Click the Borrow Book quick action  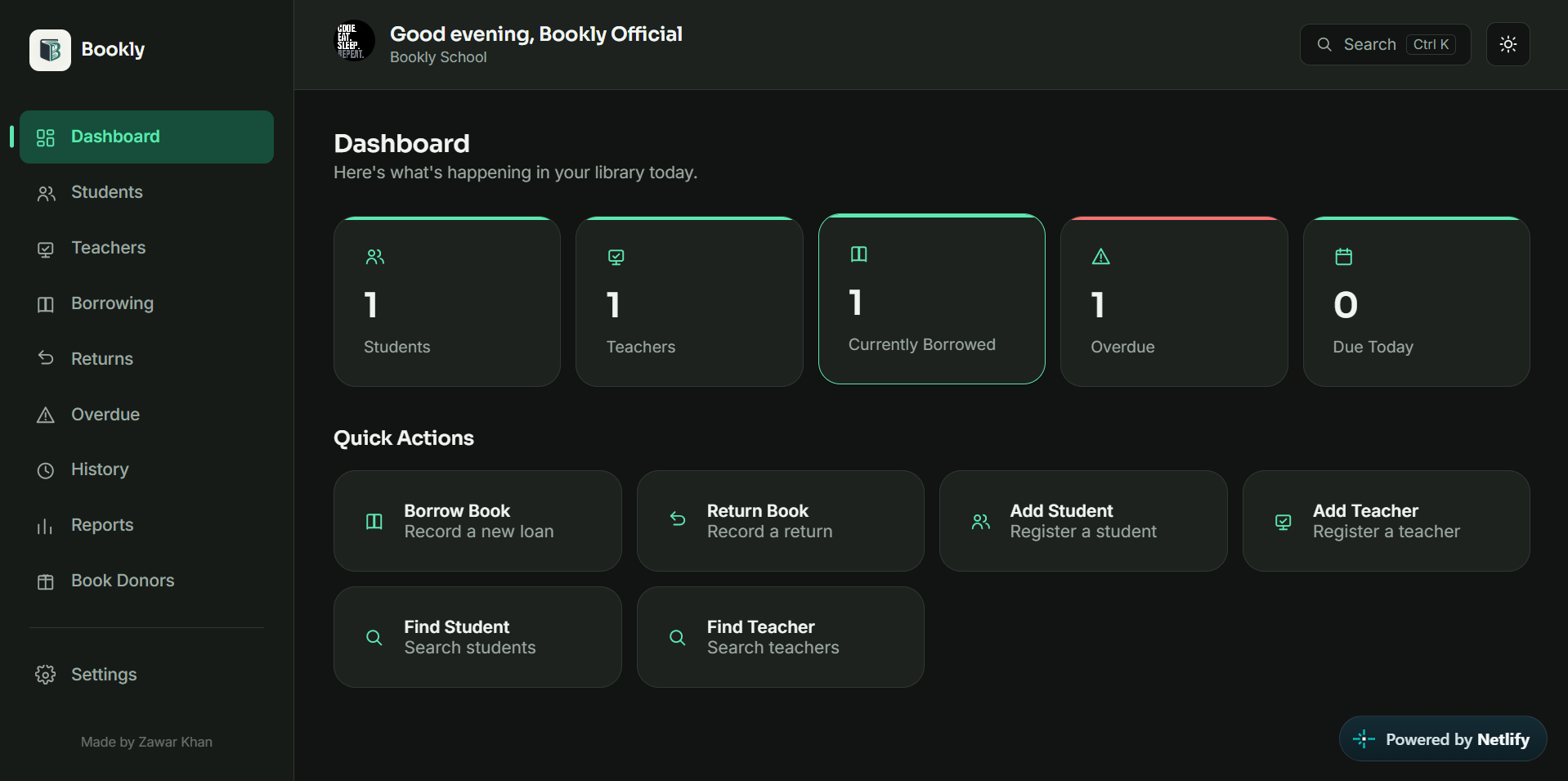477,521
